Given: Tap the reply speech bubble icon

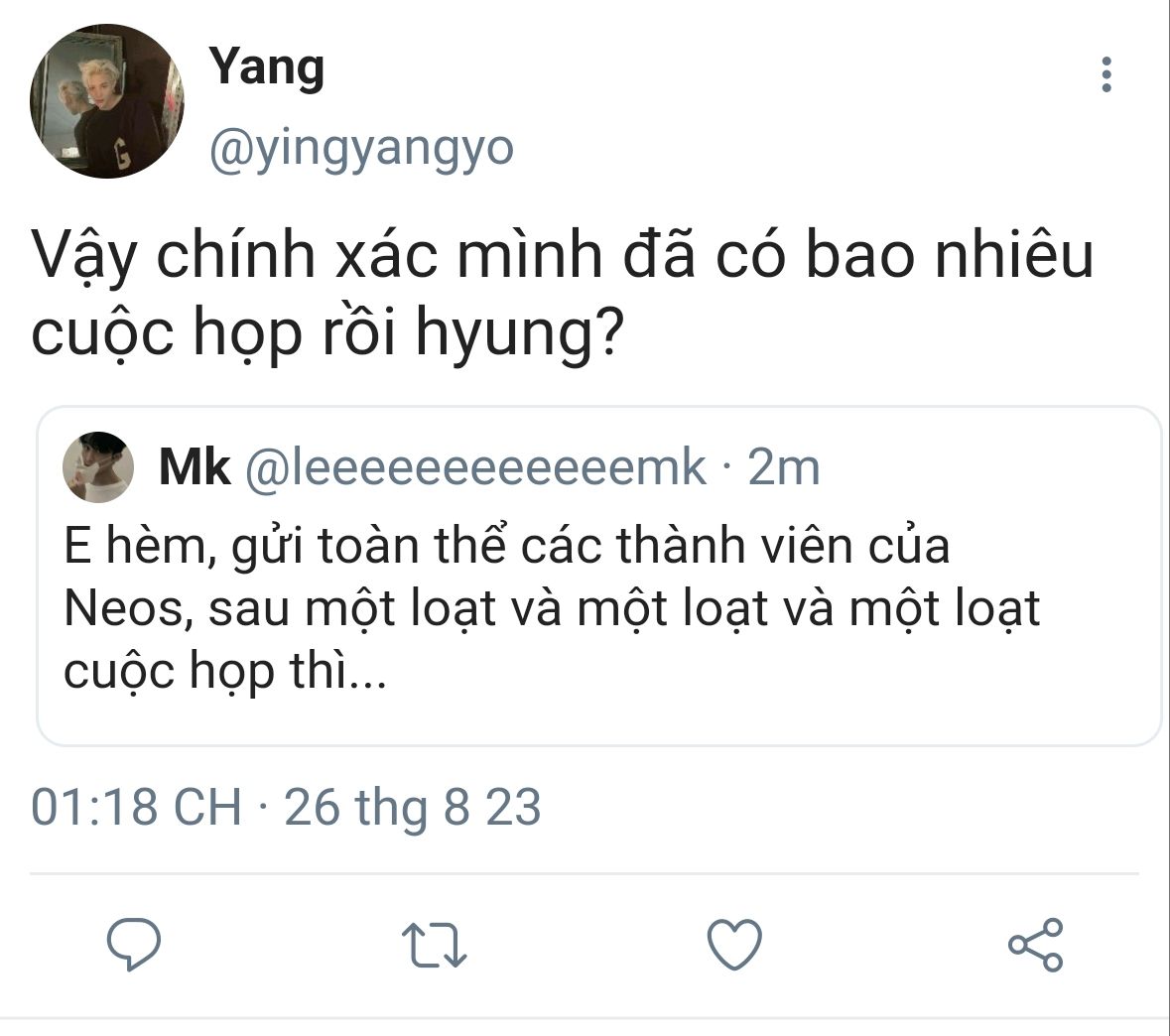Looking at the screenshot, I should (x=134, y=944).
